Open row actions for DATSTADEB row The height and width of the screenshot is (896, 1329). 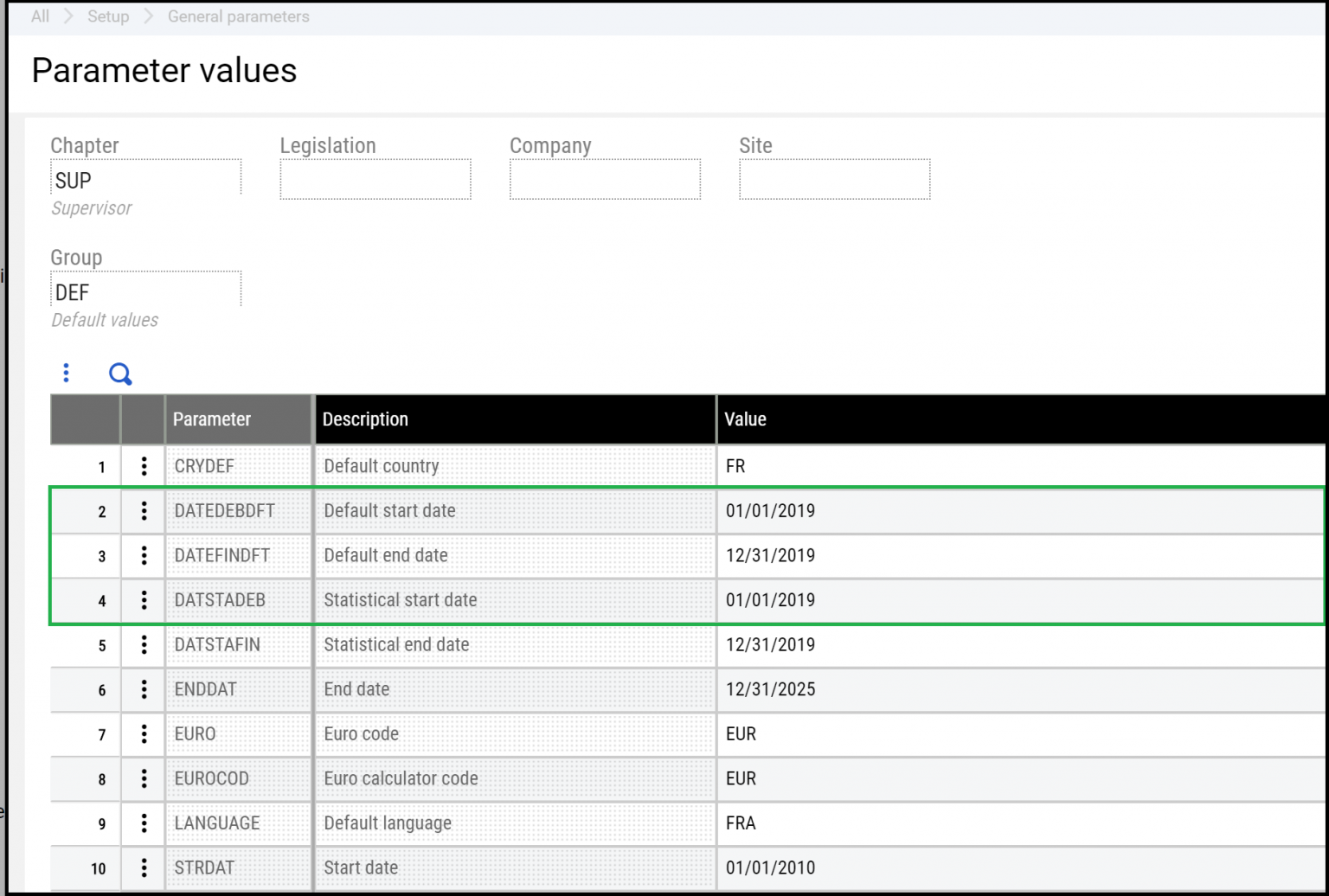(142, 600)
